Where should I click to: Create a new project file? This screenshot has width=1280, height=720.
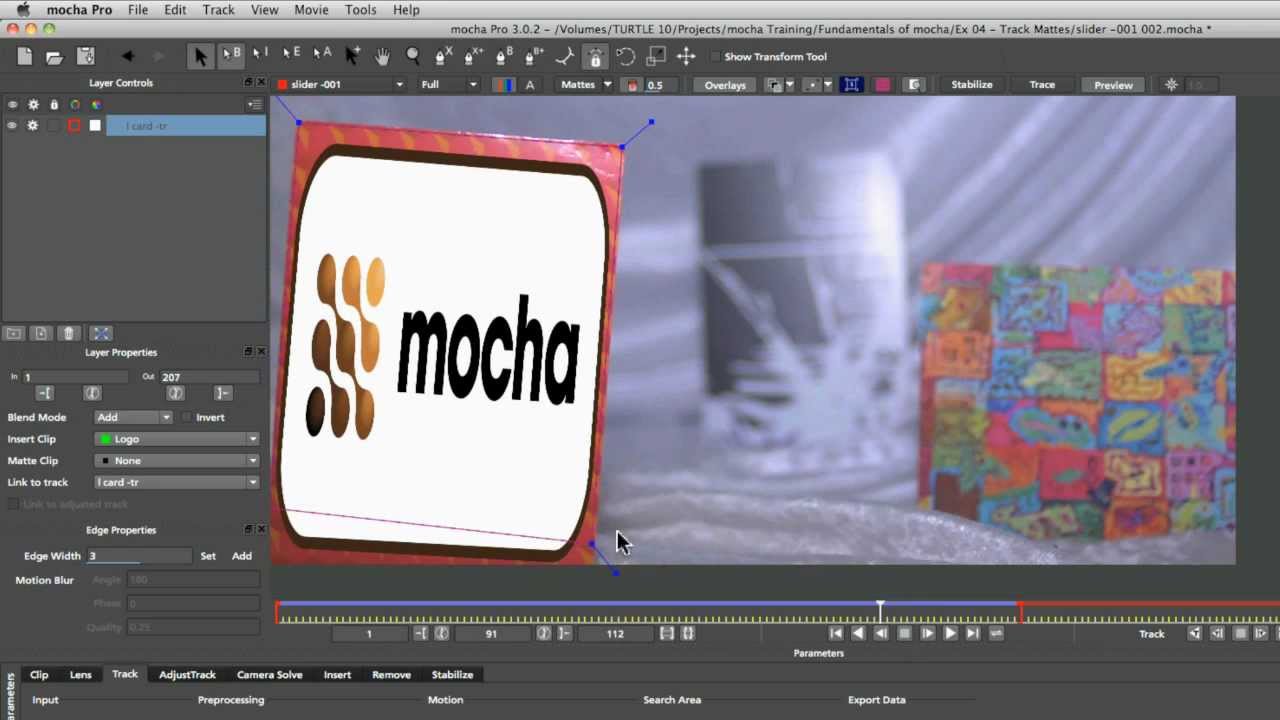[x=24, y=57]
